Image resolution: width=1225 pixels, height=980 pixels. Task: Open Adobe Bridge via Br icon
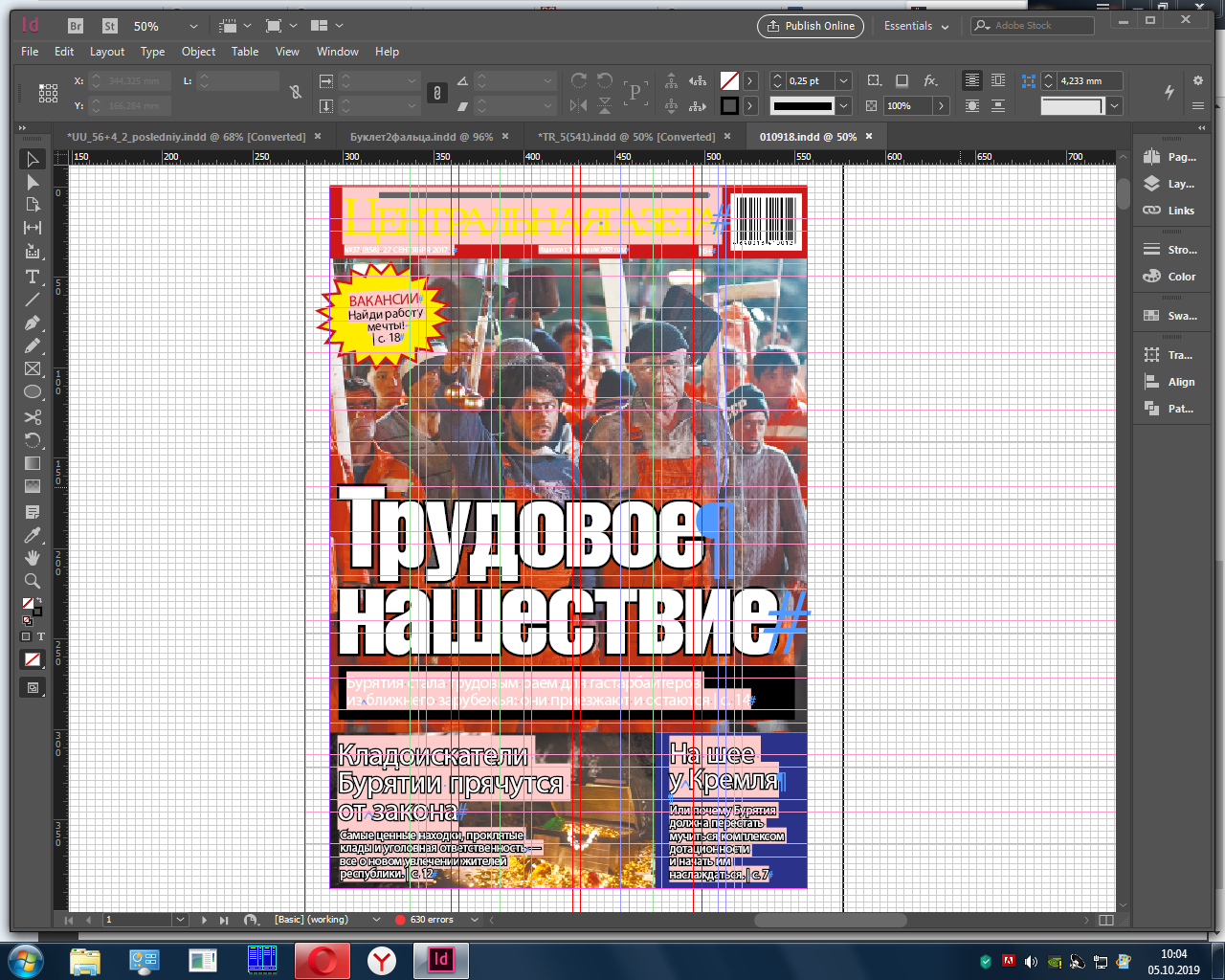(76, 26)
